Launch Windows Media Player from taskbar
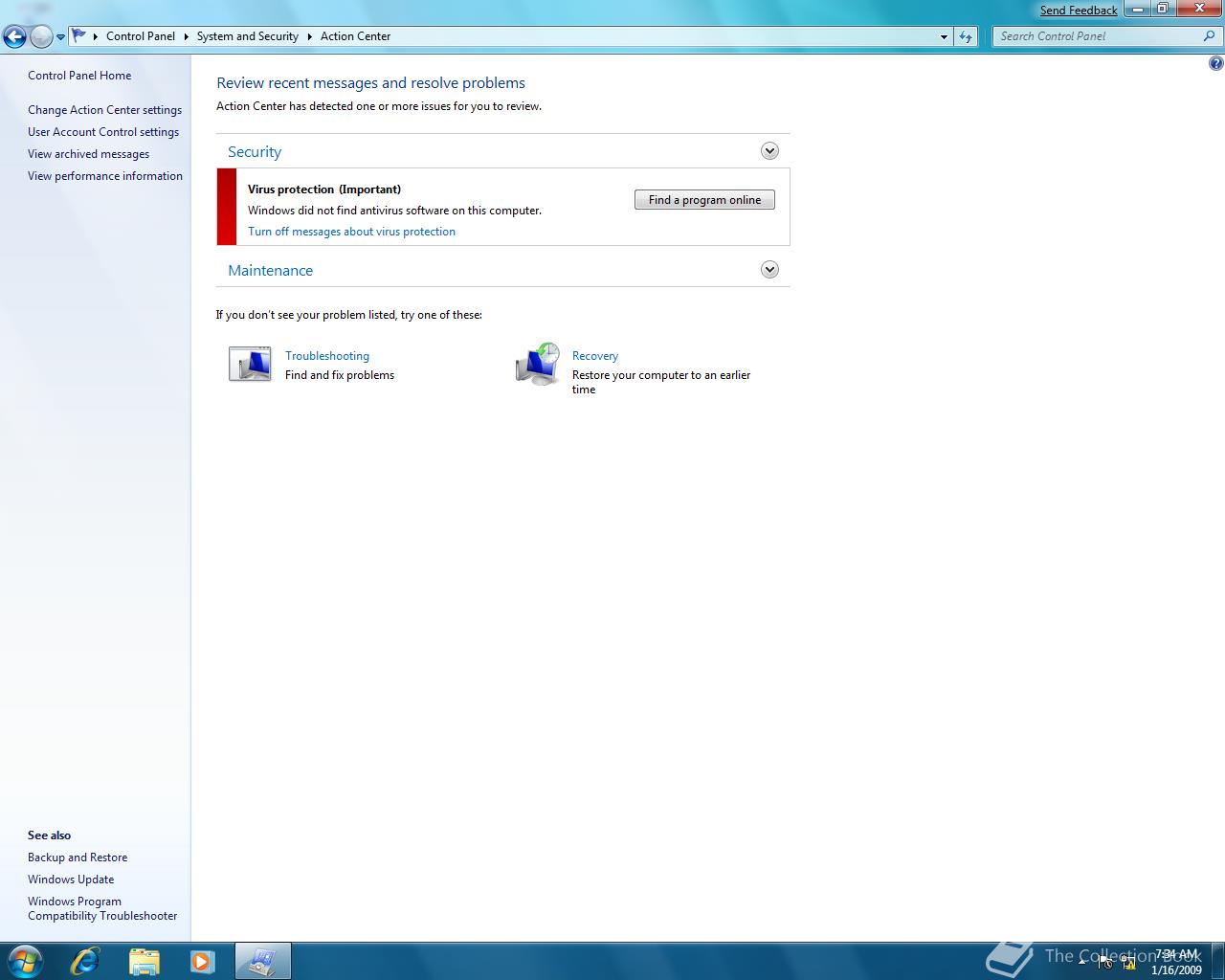The image size is (1225, 980). (202, 961)
